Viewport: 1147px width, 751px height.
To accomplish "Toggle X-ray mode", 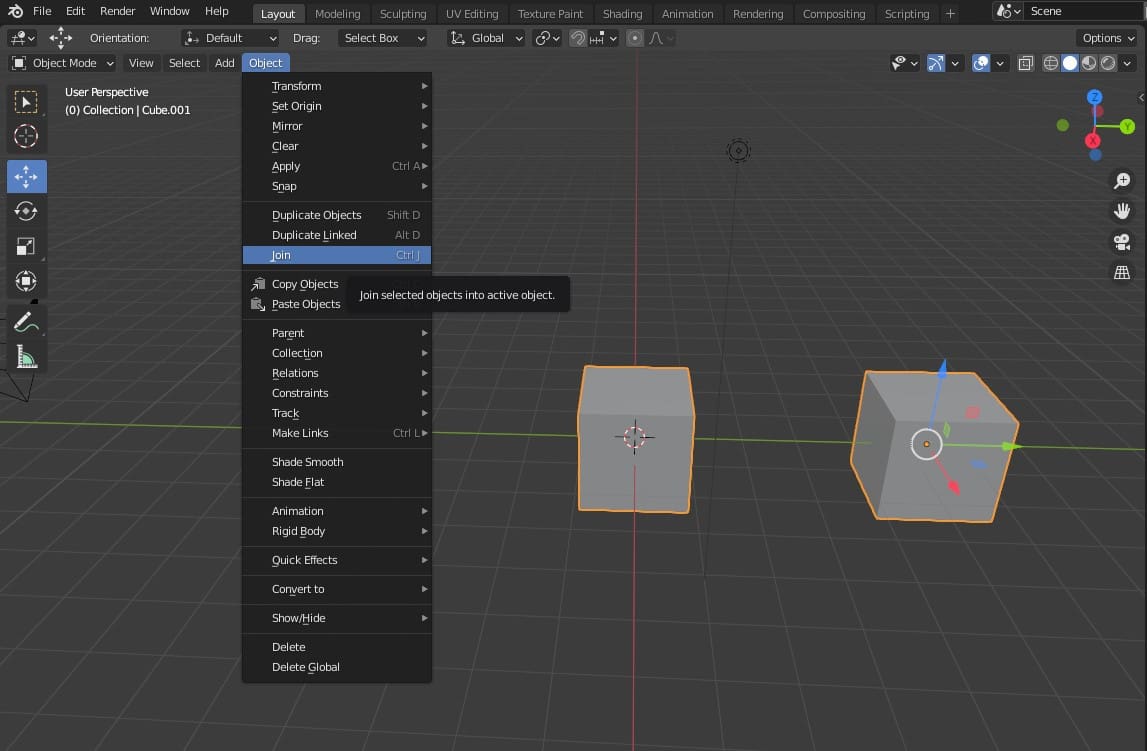I will [1026, 63].
